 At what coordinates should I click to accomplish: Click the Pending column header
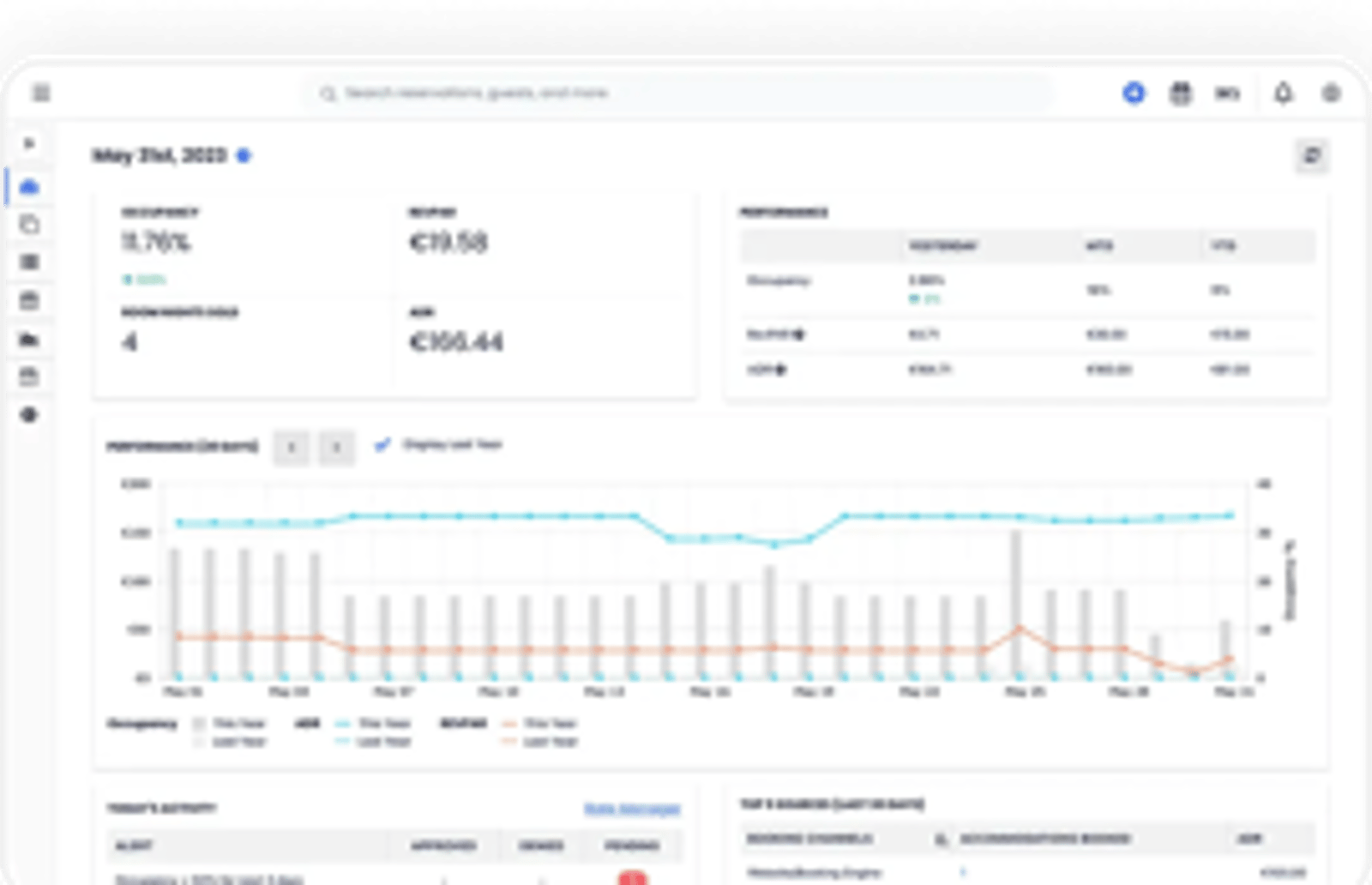(x=632, y=846)
